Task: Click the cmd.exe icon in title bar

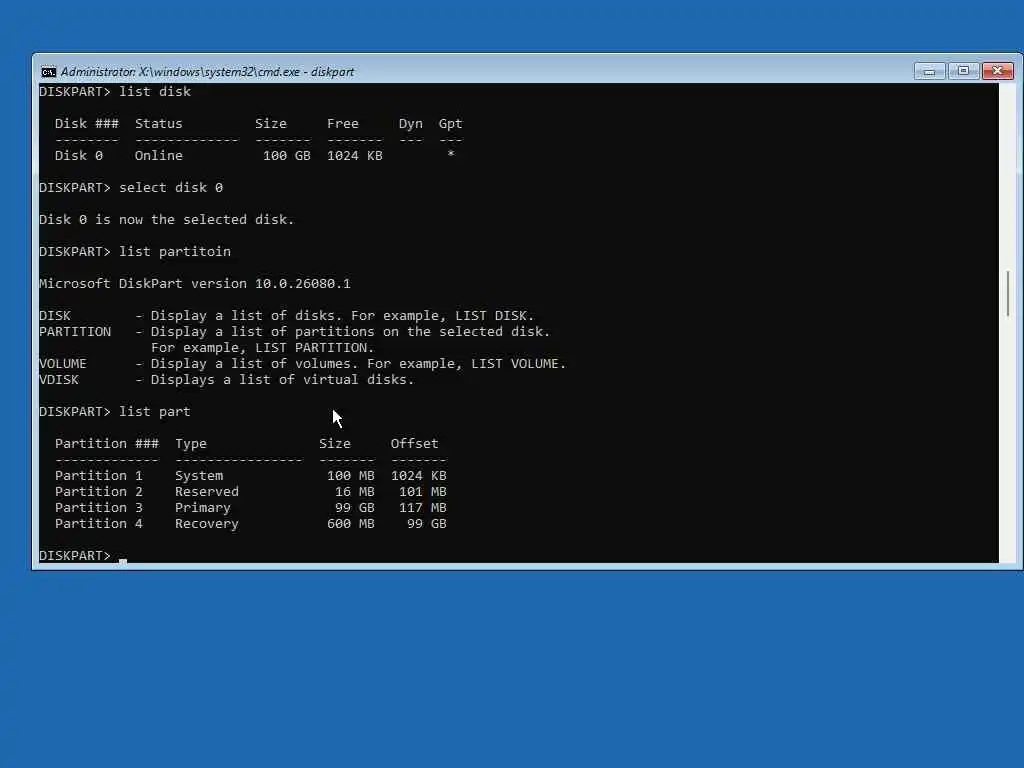Action: coord(48,72)
